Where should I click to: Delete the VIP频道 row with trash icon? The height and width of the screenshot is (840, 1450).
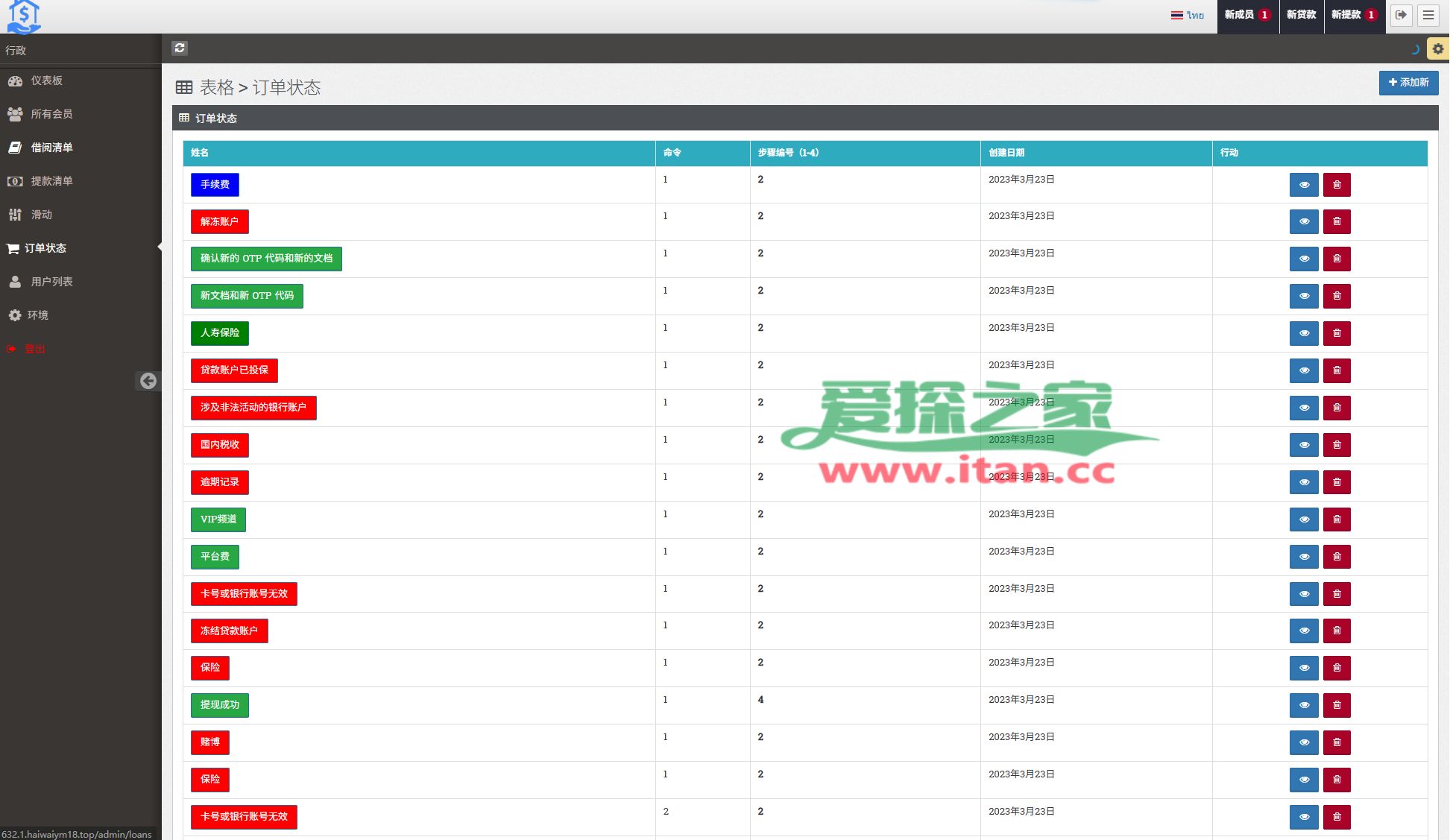1337,520
